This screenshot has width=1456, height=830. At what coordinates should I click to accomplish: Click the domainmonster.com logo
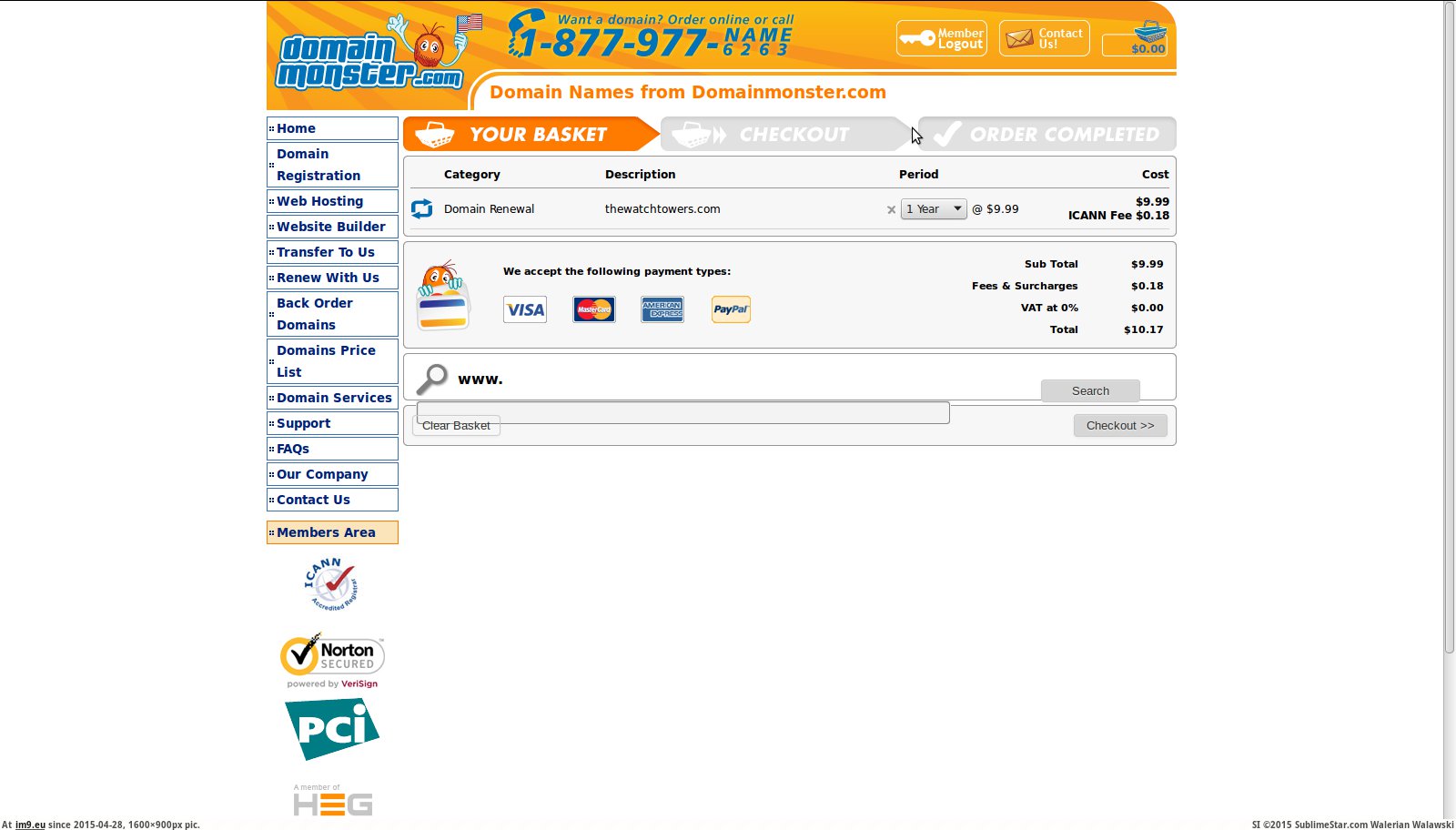[x=369, y=57]
